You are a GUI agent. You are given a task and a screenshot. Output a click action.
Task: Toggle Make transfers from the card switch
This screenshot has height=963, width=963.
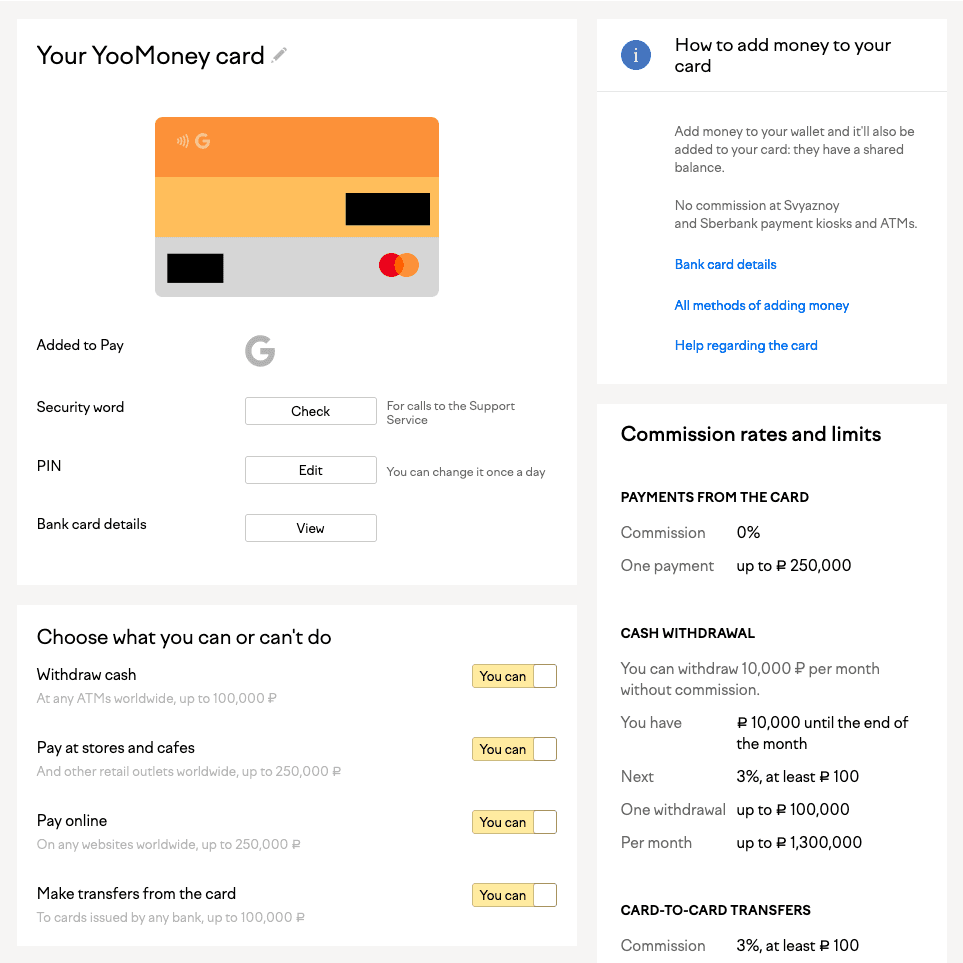click(x=514, y=895)
